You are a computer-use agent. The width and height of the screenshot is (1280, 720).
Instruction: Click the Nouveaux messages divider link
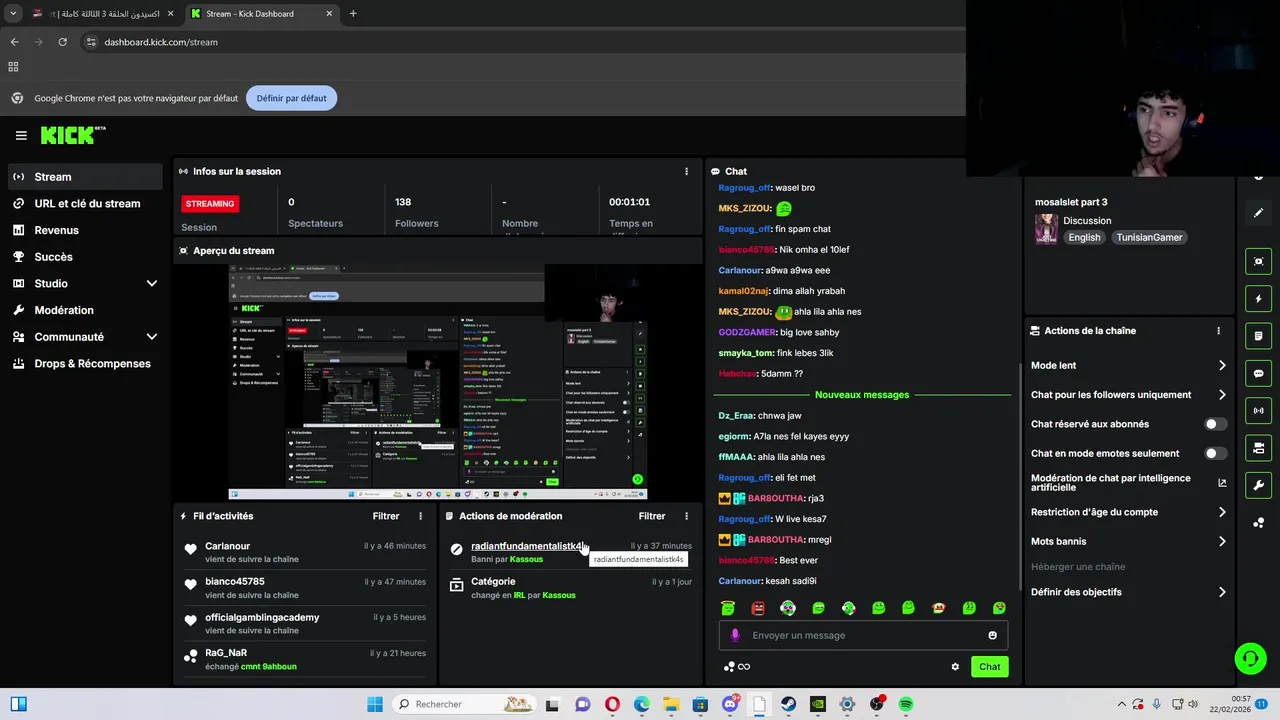(862, 395)
